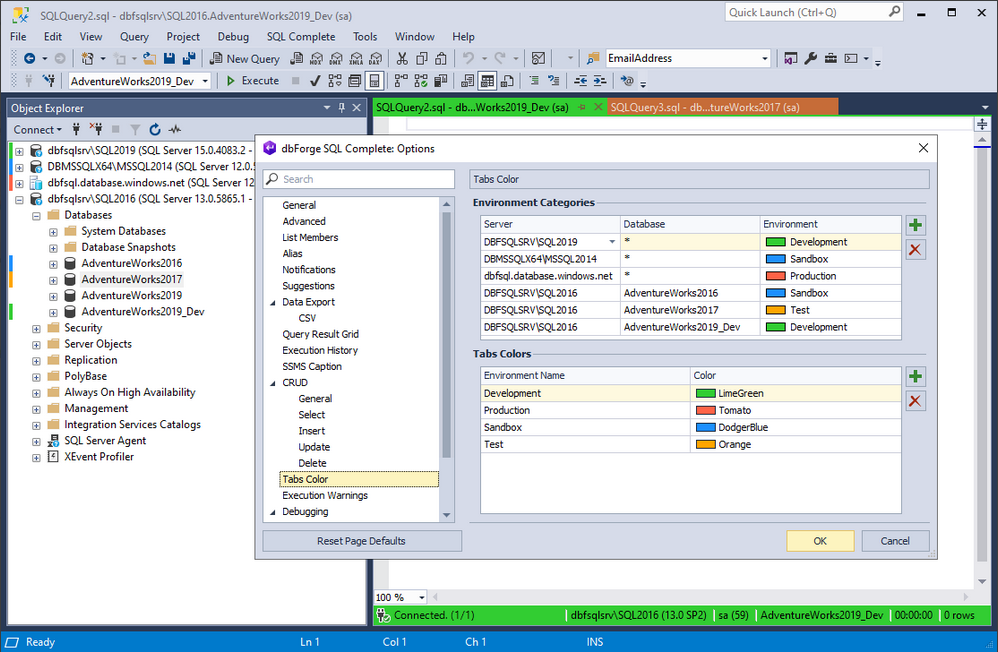Open the server dropdown for DBFSQLSRV\SQL2019 row
Image resolution: width=998 pixels, height=652 pixels.
point(612,242)
